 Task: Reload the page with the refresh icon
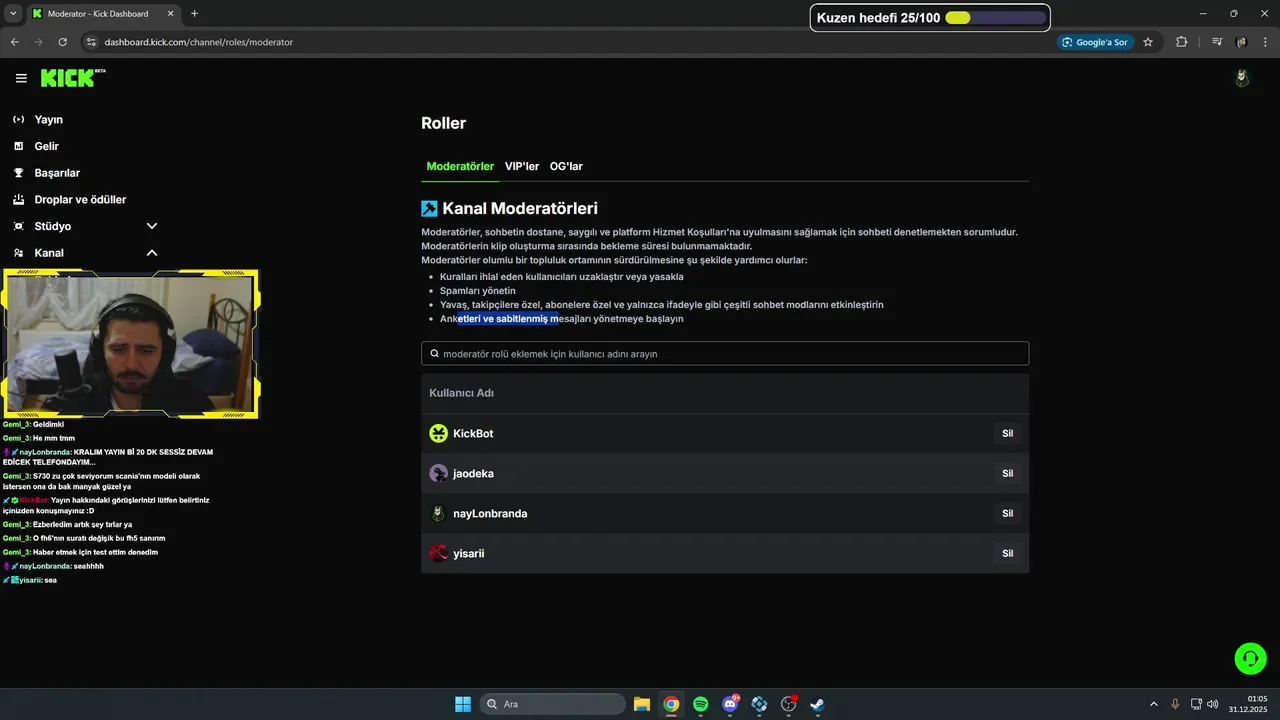[62, 42]
